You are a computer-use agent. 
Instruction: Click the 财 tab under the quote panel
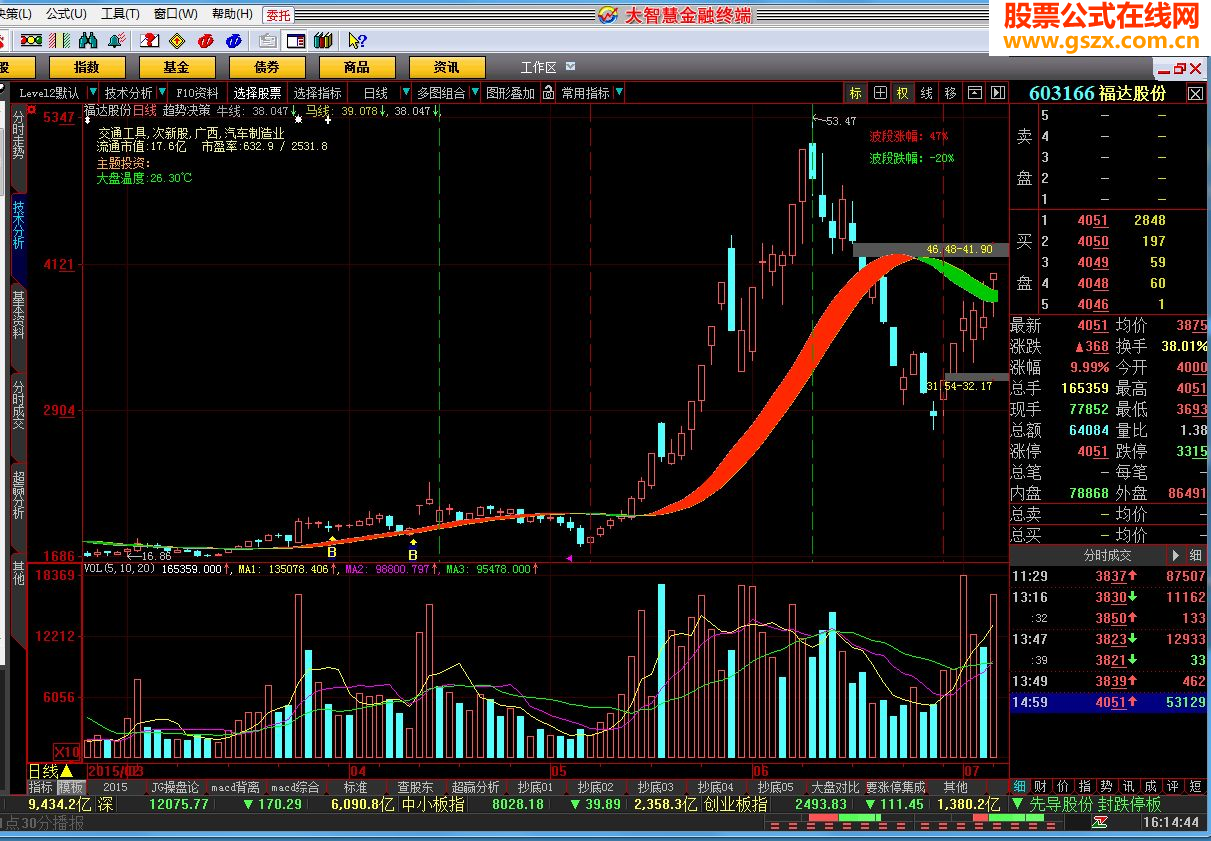click(x=1040, y=787)
